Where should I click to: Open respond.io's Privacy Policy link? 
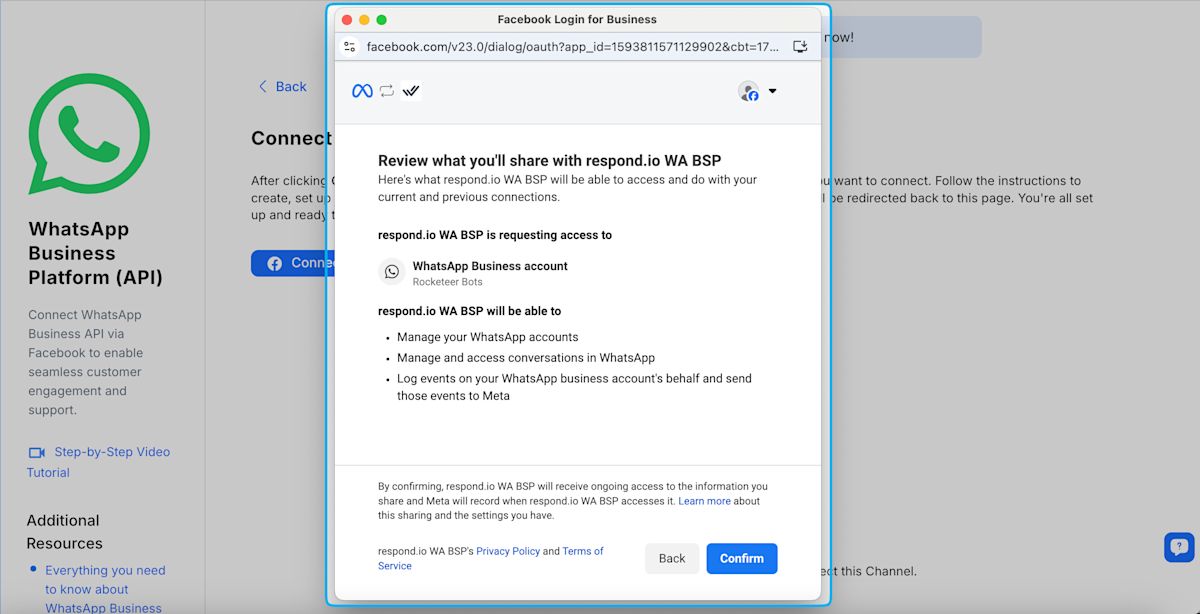click(x=508, y=551)
